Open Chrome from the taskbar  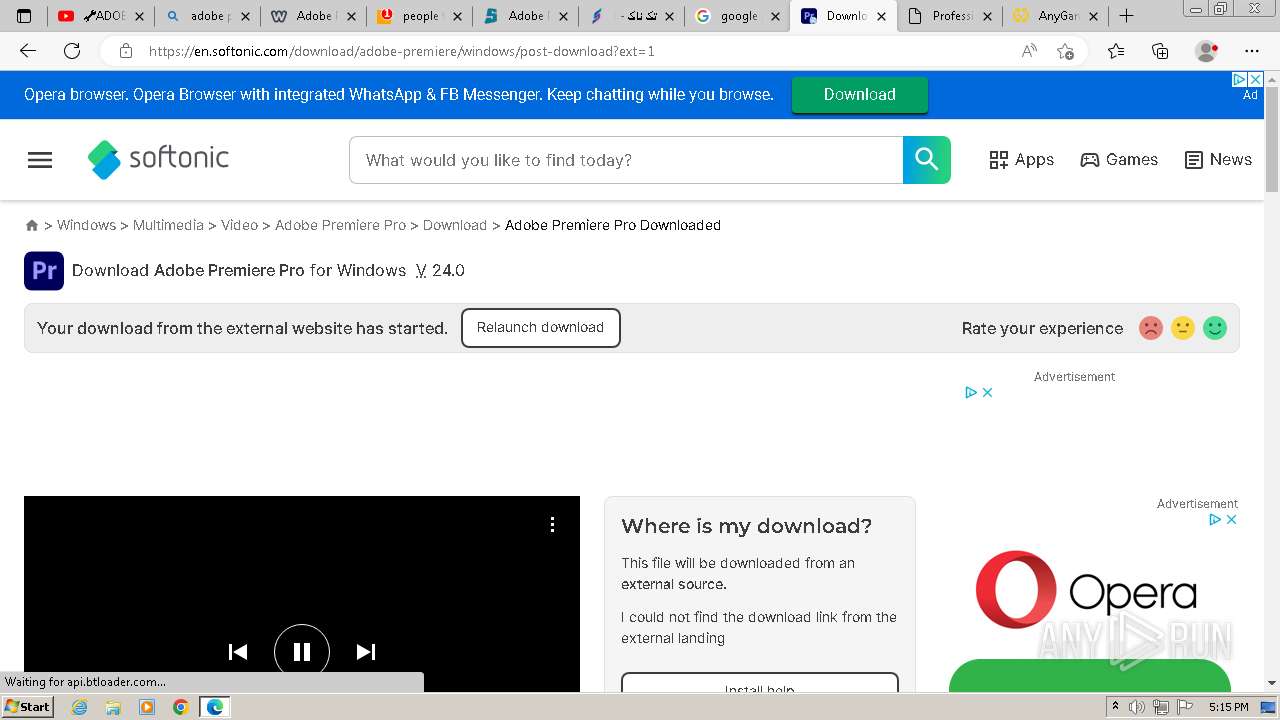[180, 707]
